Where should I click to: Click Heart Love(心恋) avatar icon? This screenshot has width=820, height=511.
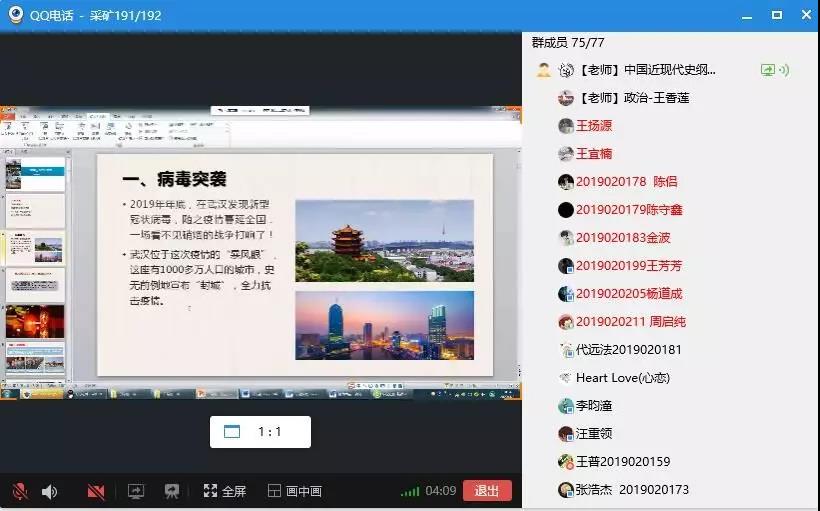click(566, 378)
